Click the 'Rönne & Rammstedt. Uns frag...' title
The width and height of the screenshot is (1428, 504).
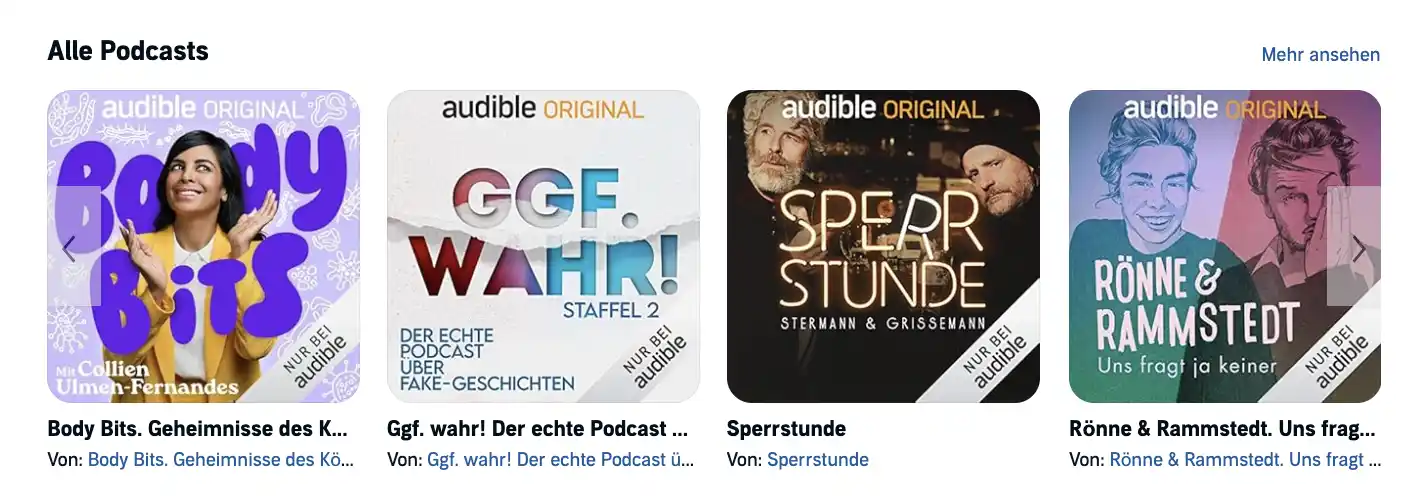1222,429
